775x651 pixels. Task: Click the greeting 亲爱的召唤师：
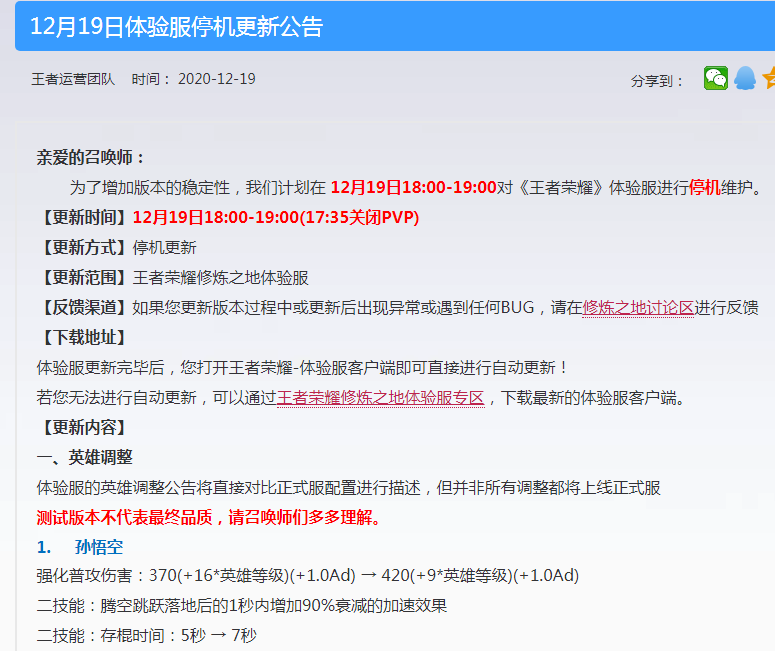coord(91,158)
